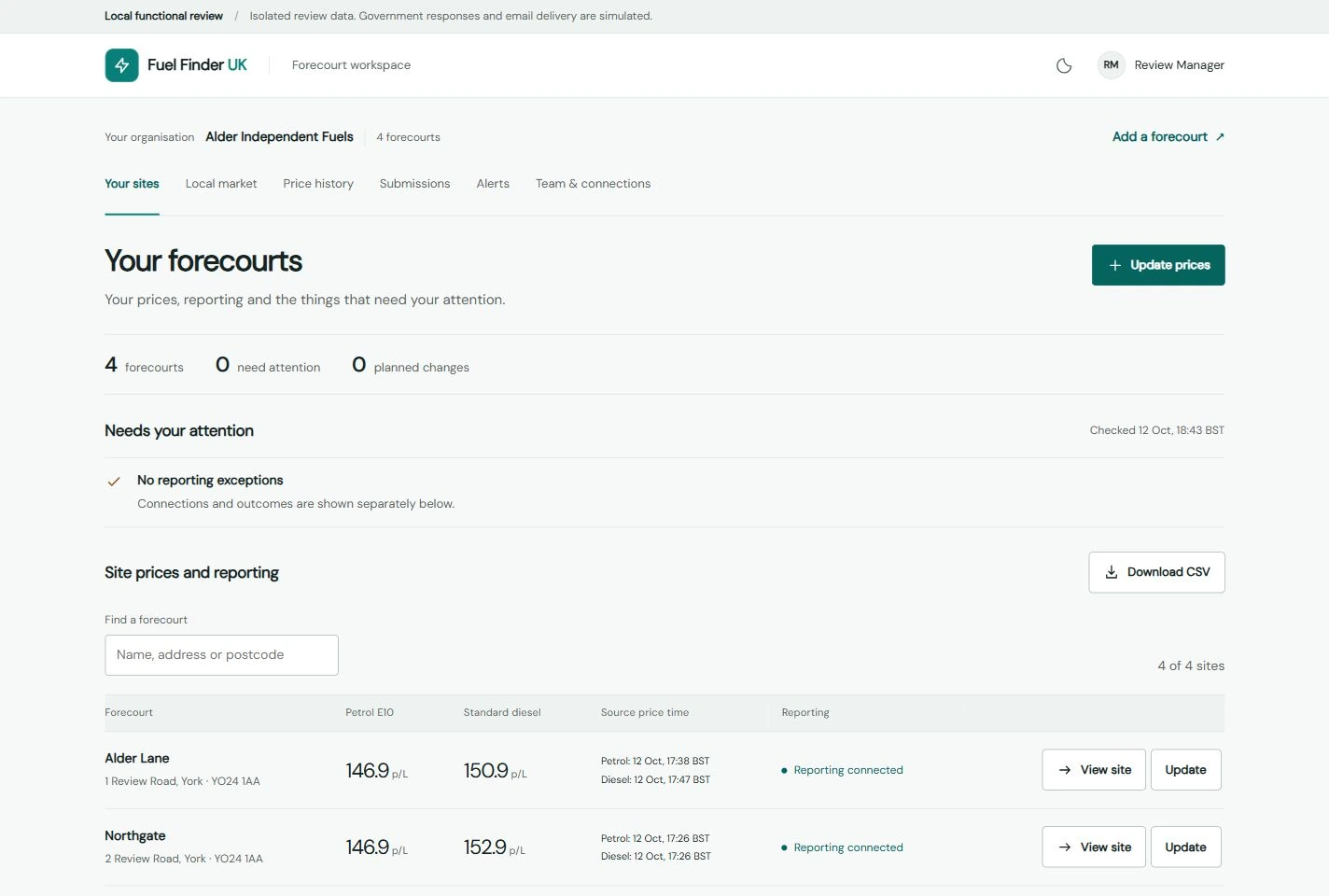Focus the Find a forecourt search field
The image size is (1329, 896).
pyautogui.click(x=221, y=655)
